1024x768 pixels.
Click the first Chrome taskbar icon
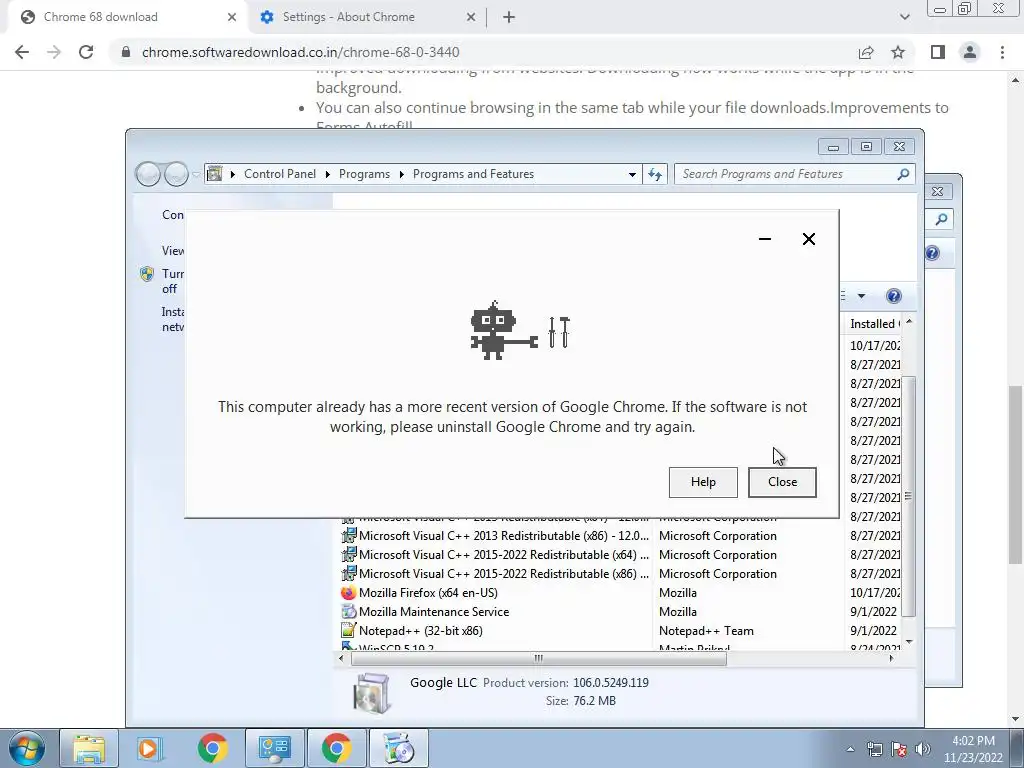212,748
